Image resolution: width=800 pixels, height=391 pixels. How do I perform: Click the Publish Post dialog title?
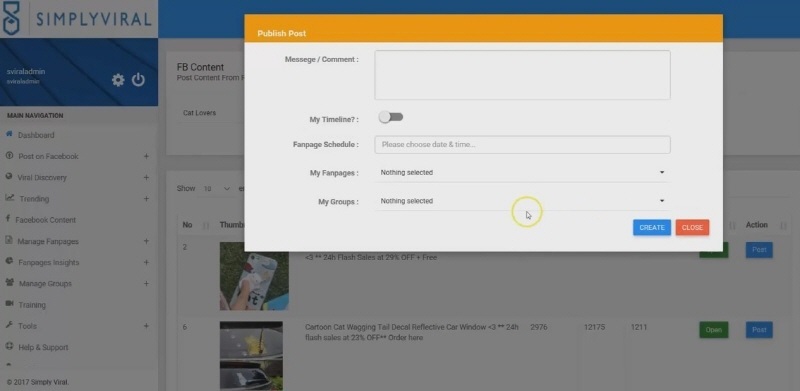tap(282, 33)
